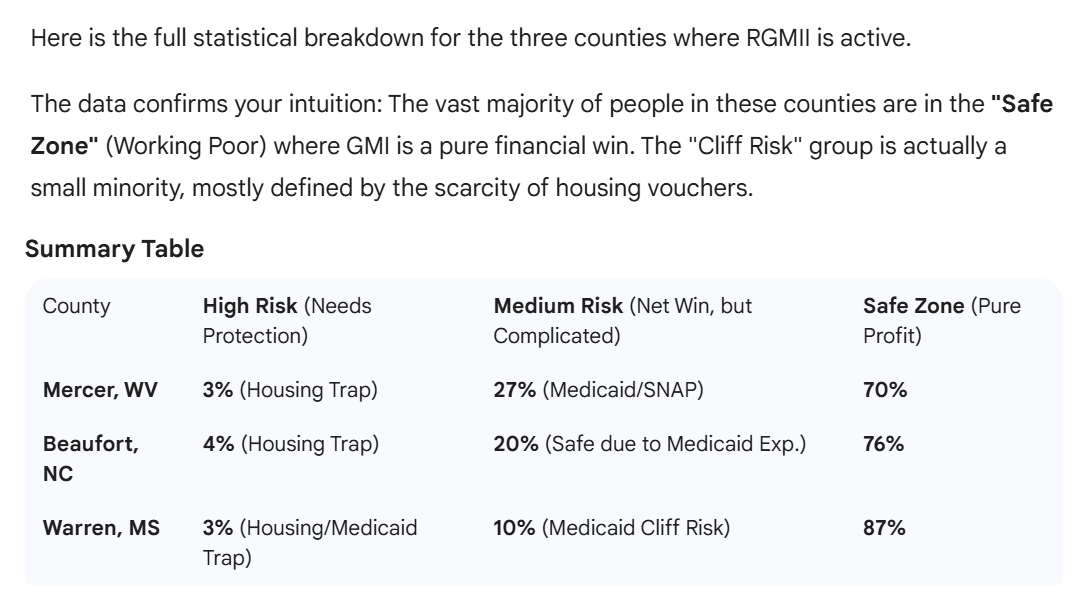The height and width of the screenshot is (604, 1081).
Task: Click the 20% (Safe due to Medicaid Exp.) cell
Action: (650, 443)
